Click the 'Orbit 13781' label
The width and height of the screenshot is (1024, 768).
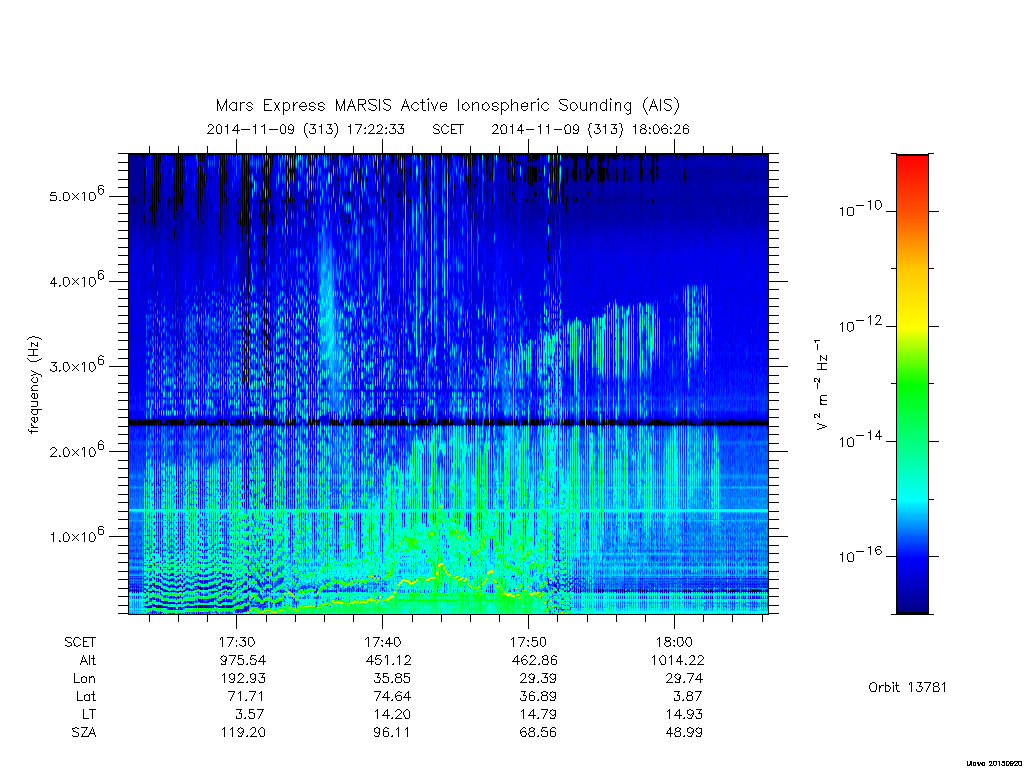907,687
